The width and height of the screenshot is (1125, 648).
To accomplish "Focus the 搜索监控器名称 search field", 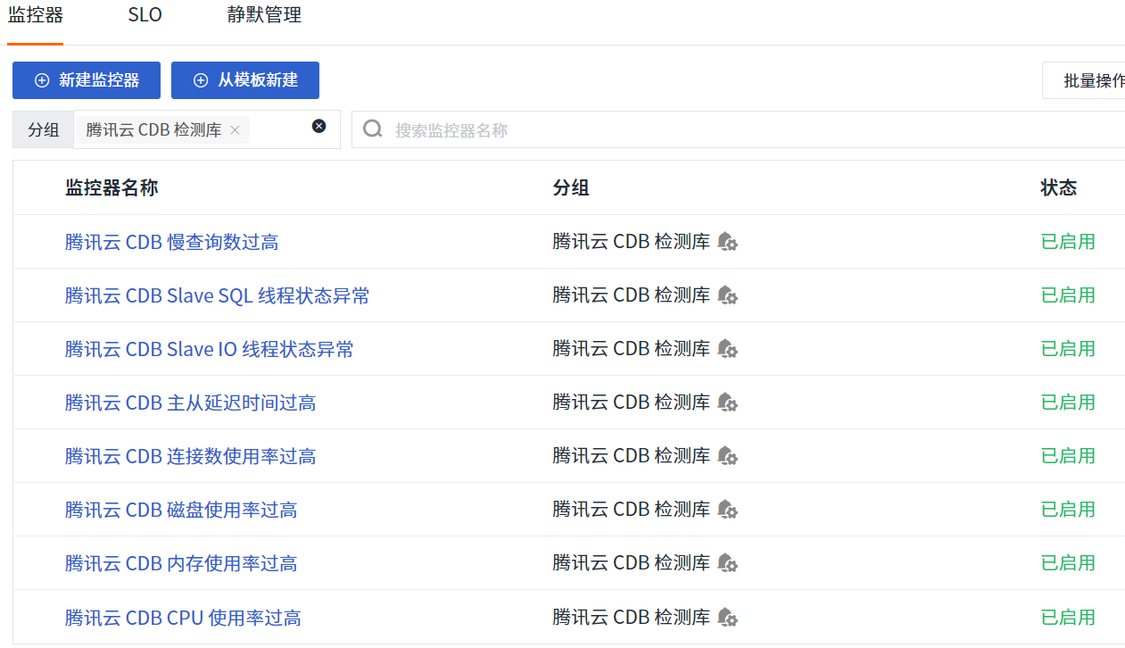I will coord(738,130).
